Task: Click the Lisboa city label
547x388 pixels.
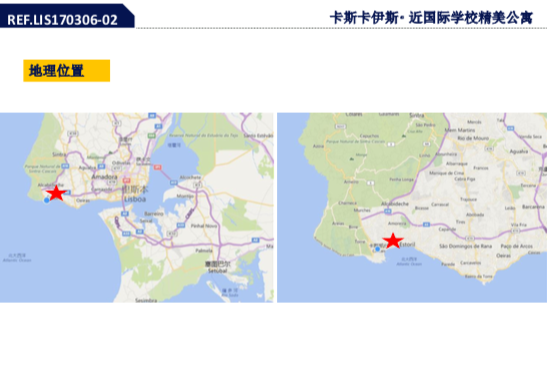Action: click(135, 199)
